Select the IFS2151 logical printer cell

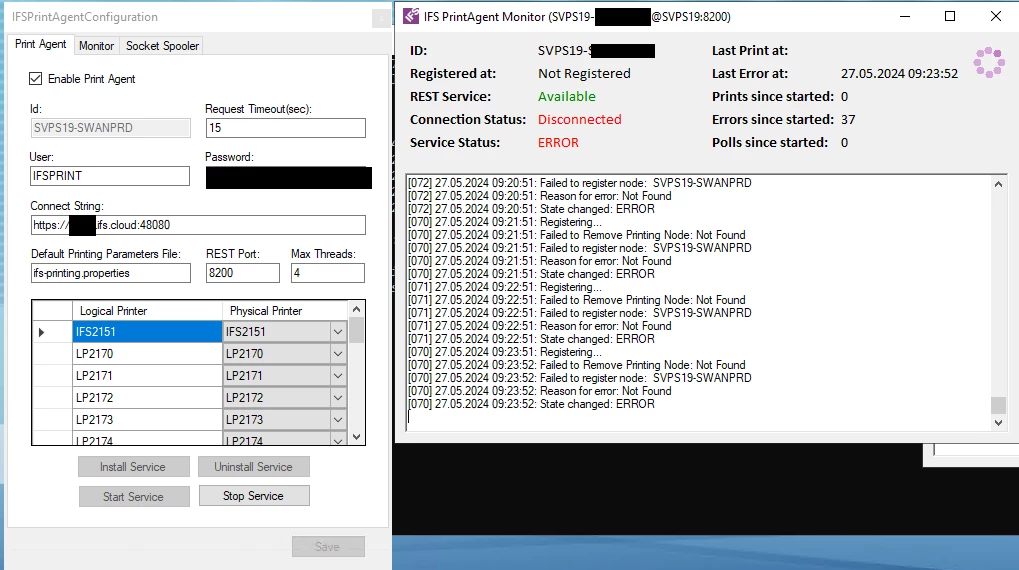pyautogui.click(x=148, y=332)
